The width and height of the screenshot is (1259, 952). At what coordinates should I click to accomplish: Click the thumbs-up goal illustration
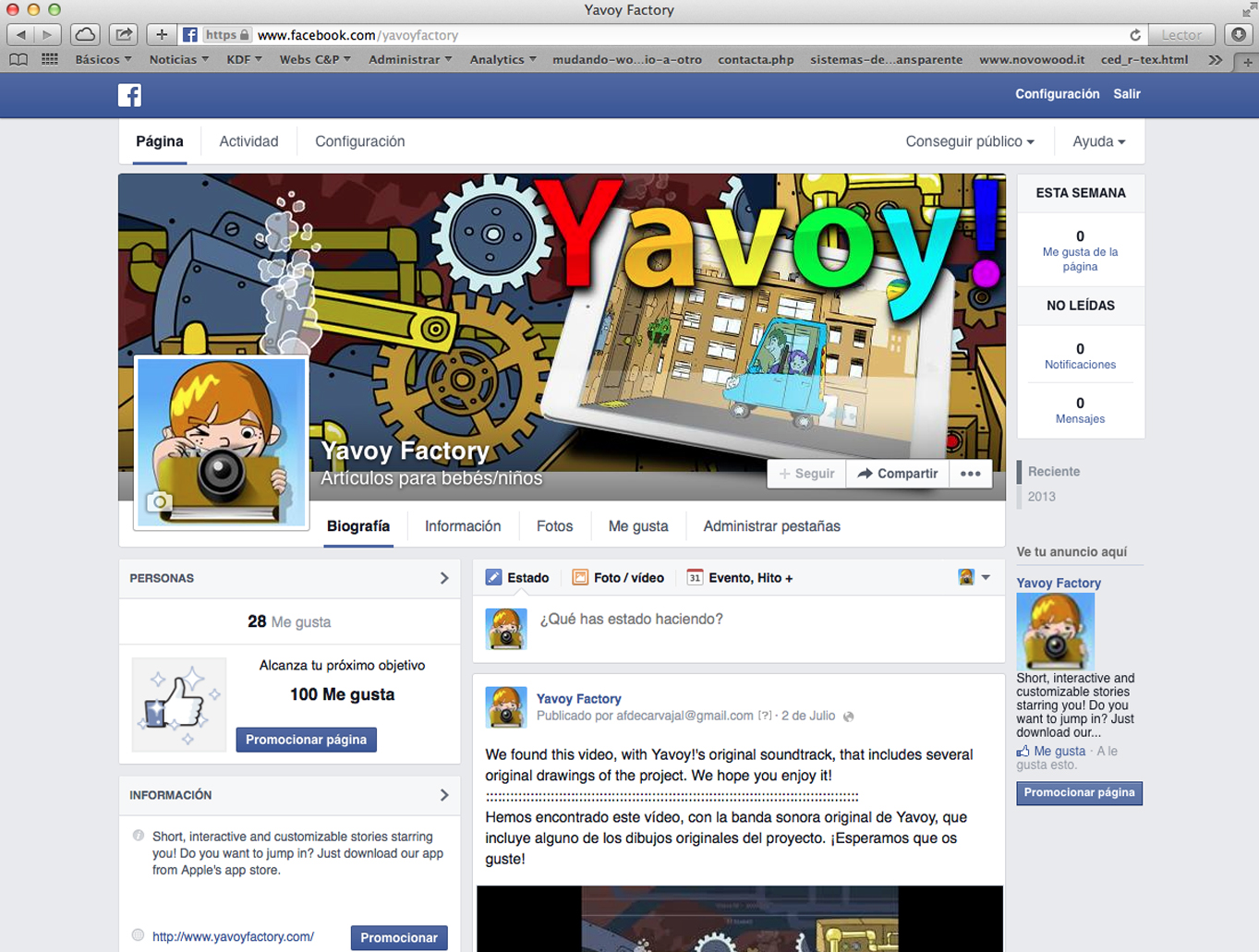click(x=178, y=704)
